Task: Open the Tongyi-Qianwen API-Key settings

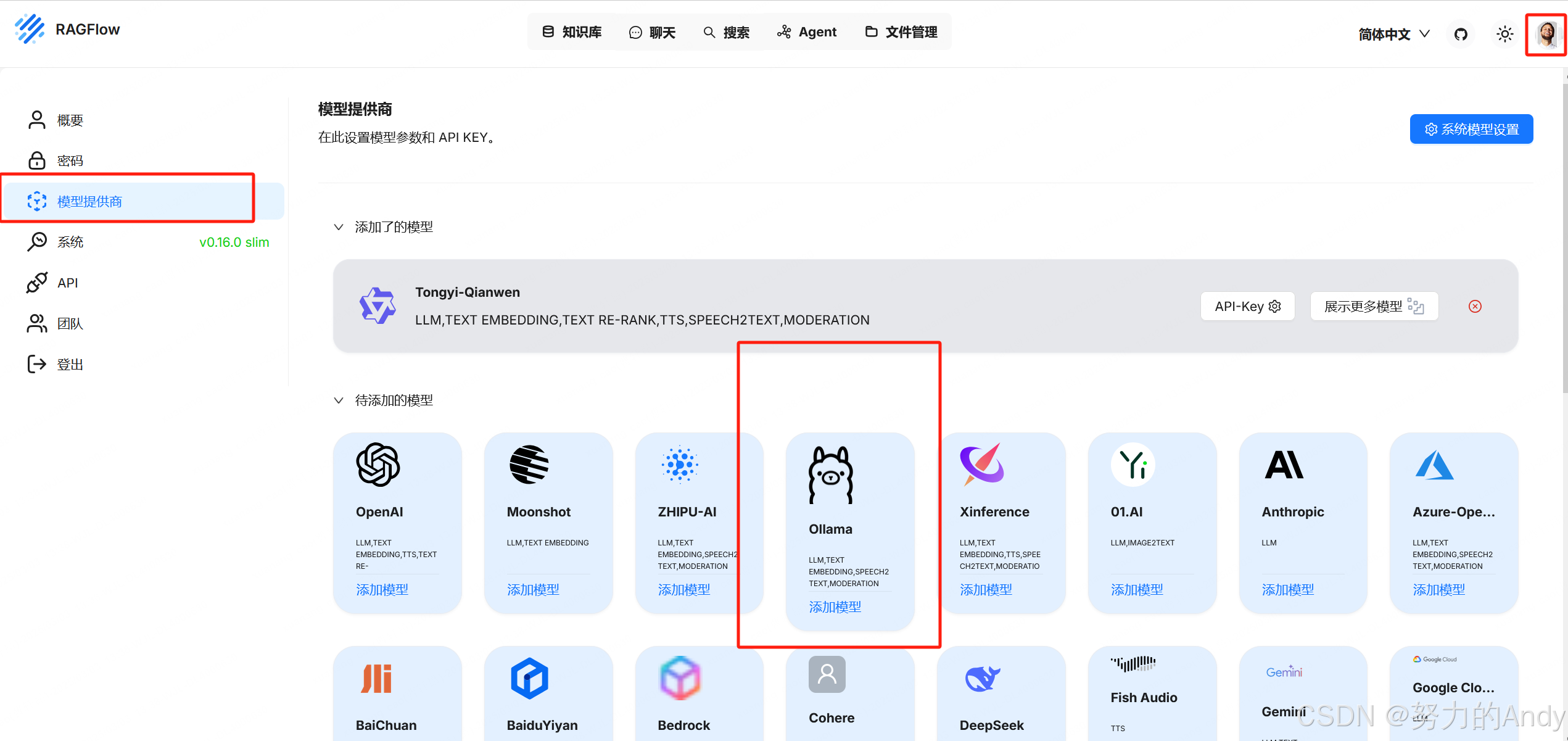Action: click(1247, 306)
